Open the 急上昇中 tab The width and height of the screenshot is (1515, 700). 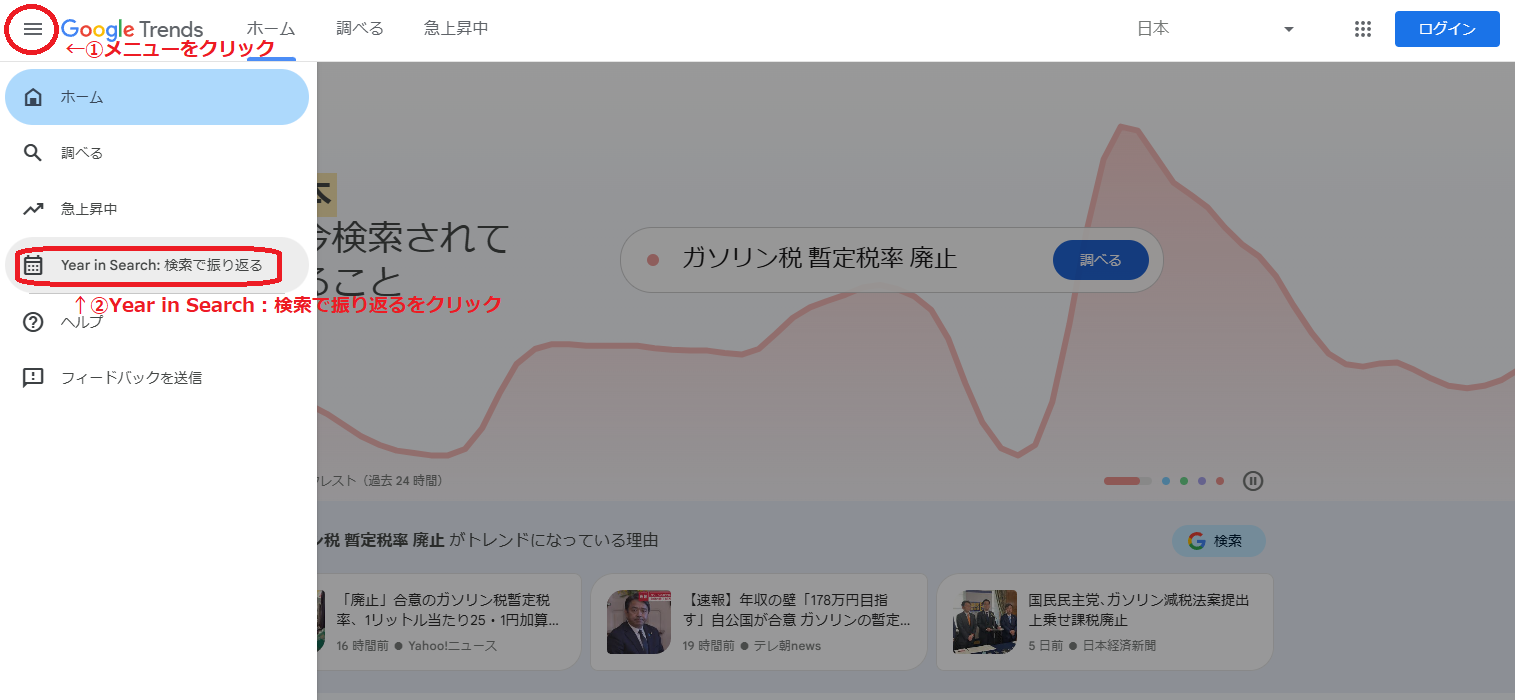coord(455,29)
